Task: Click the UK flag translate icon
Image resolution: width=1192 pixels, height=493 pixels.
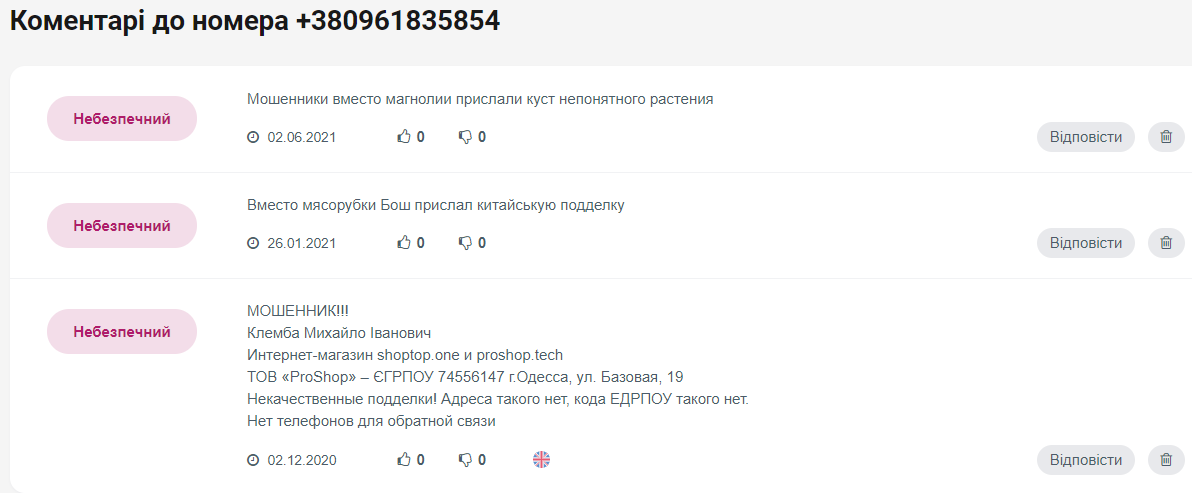Action: 541,460
